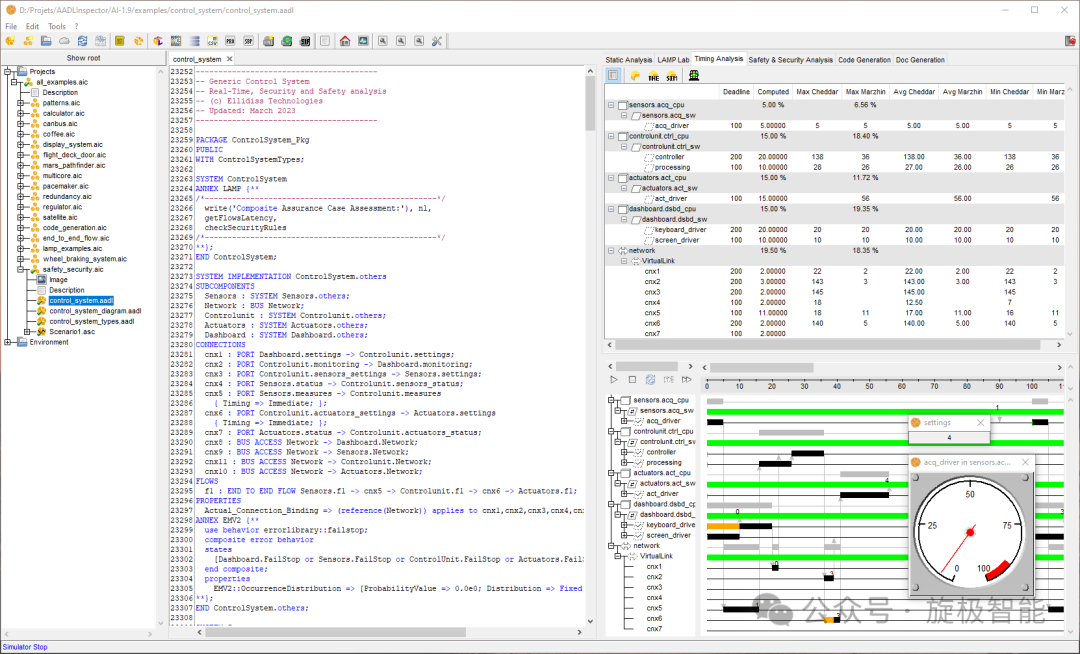1080x654 pixels.
Task: Click the CSV export toolbar icon
Action: (212, 41)
